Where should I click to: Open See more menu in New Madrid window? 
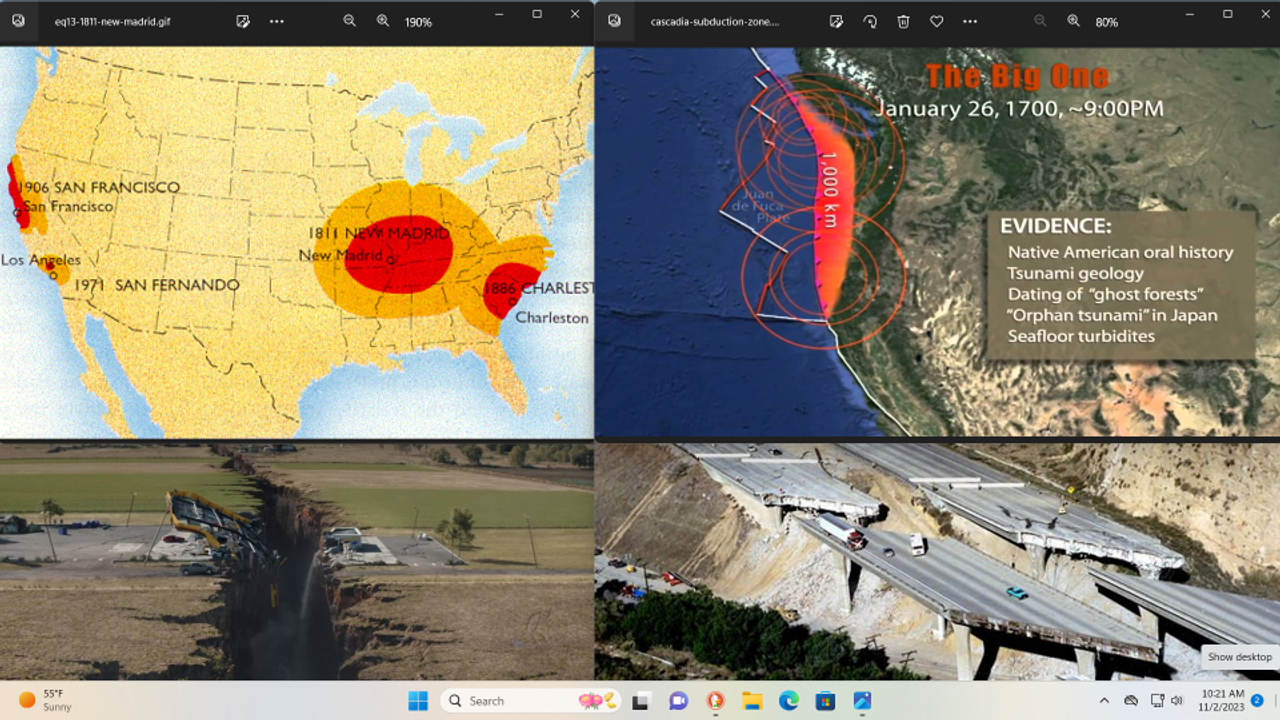point(277,21)
